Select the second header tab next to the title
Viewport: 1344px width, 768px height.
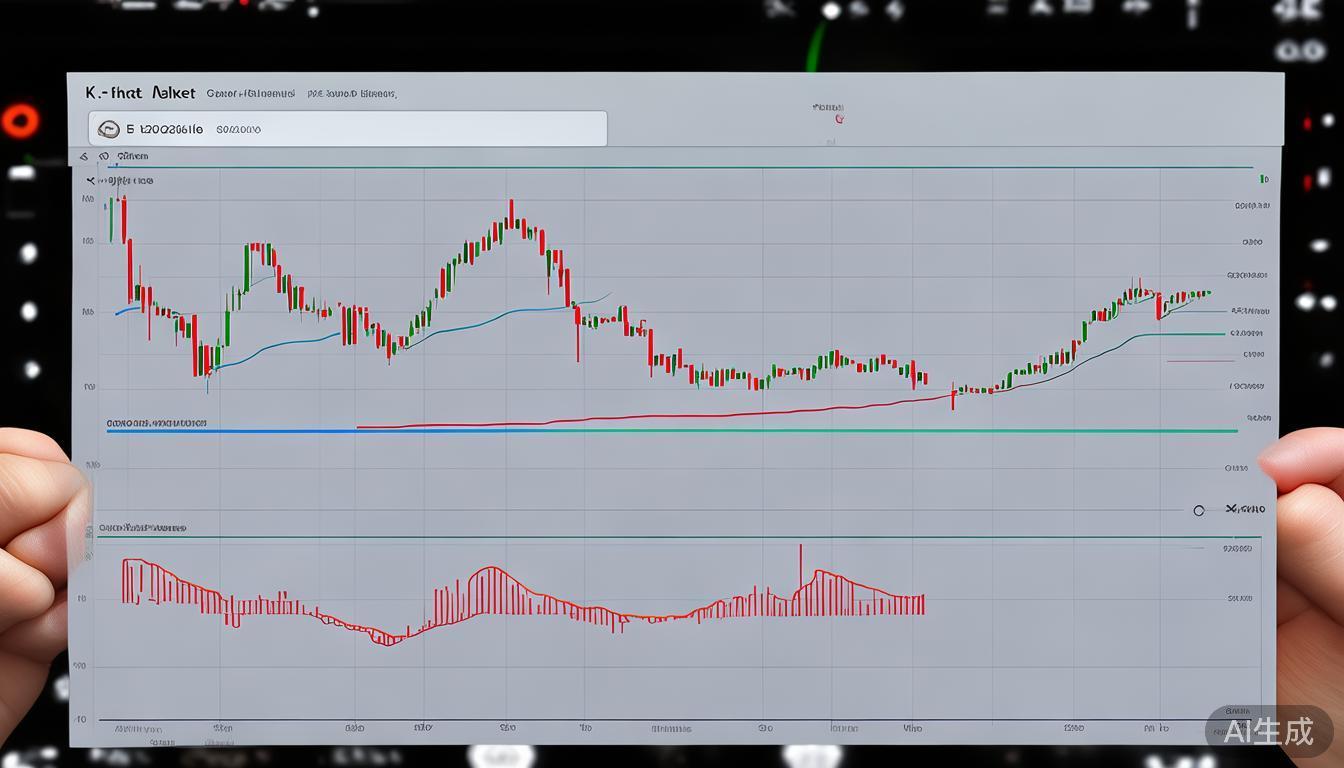[x=250, y=94]
